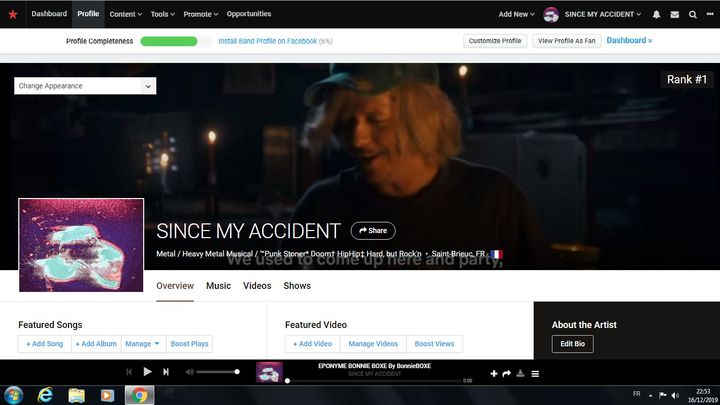
Task: Open the Add New dropdown
Action: click(x=517, y=14)
